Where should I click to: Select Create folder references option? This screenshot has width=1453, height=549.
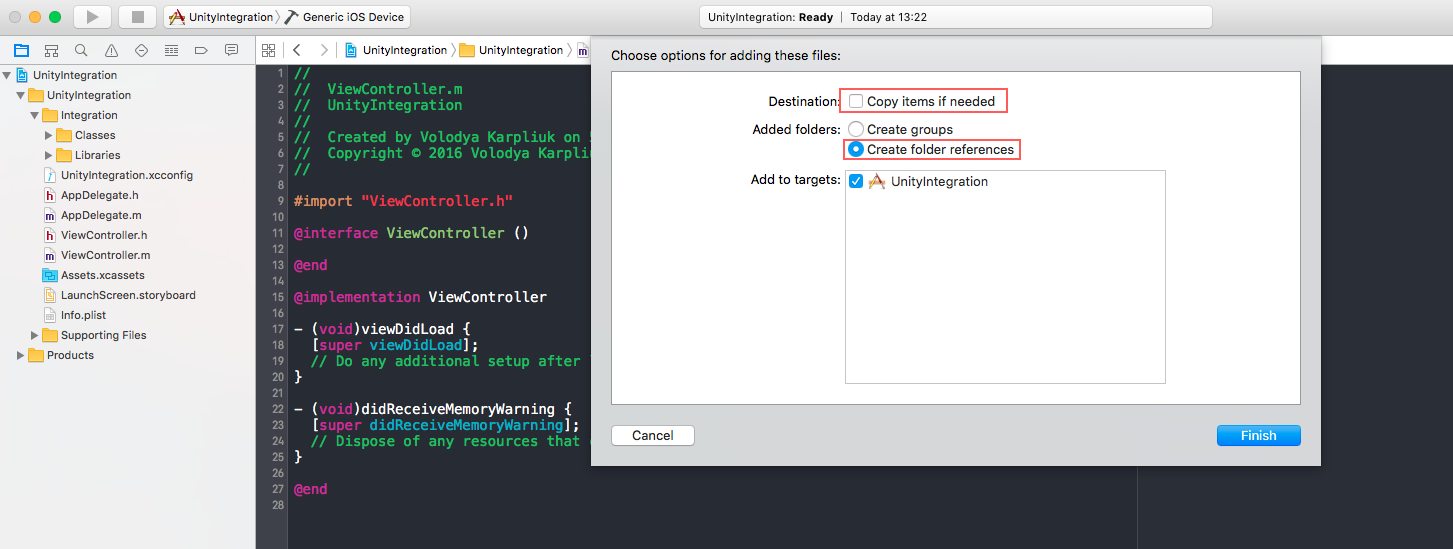(x=856, y=149)
